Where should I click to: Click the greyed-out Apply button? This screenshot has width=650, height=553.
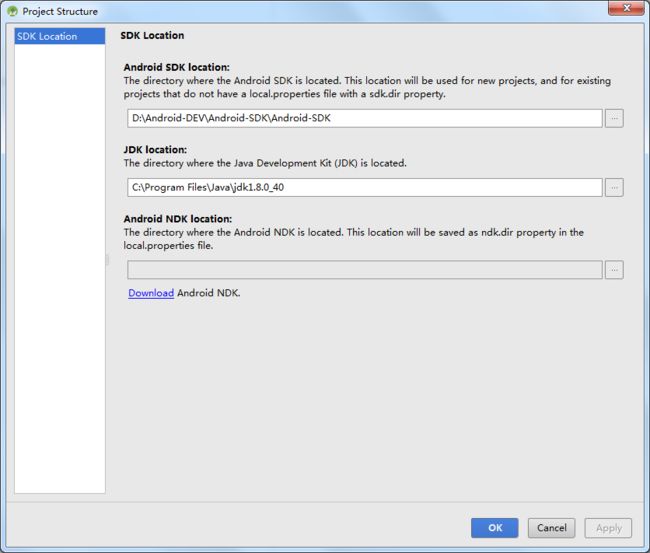(x=608, y=528)
